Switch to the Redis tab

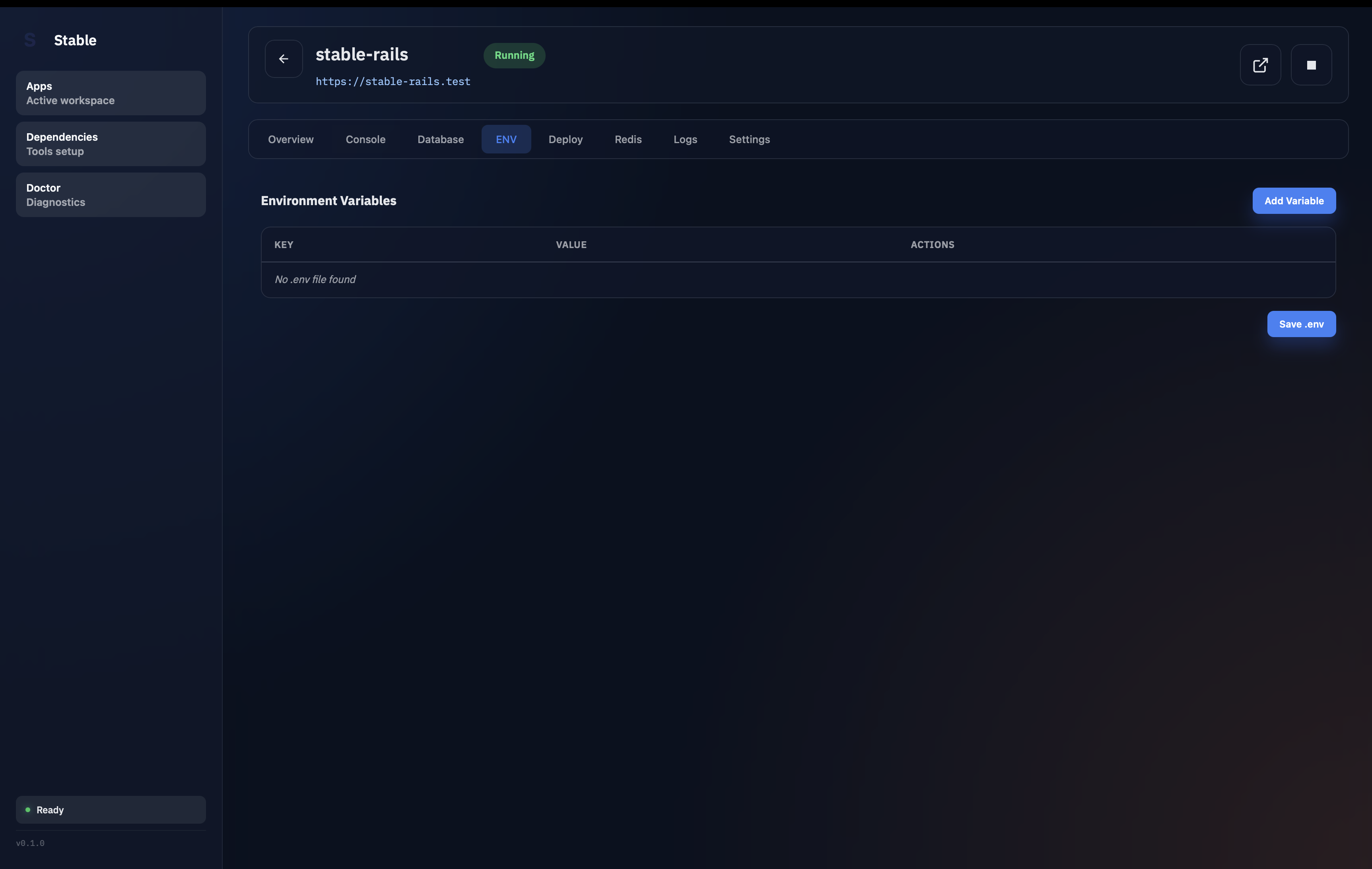[x=628, y=140]
